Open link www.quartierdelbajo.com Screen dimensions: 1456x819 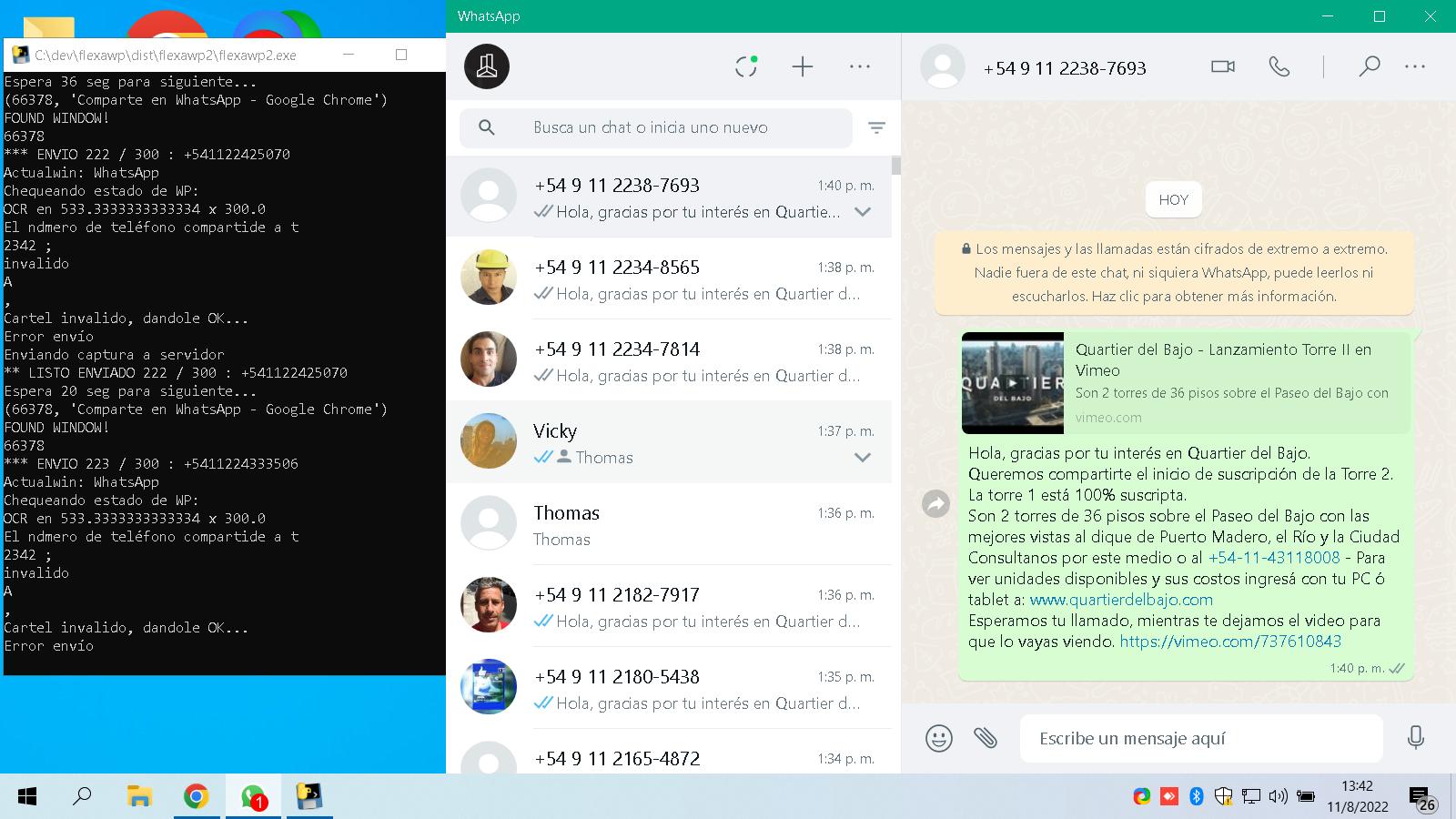1121,600
